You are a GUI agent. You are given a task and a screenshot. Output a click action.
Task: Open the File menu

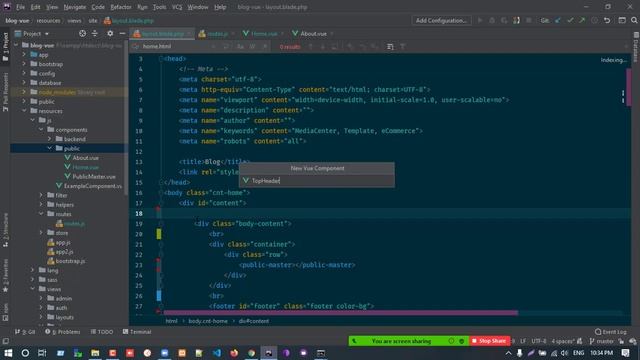20,7
